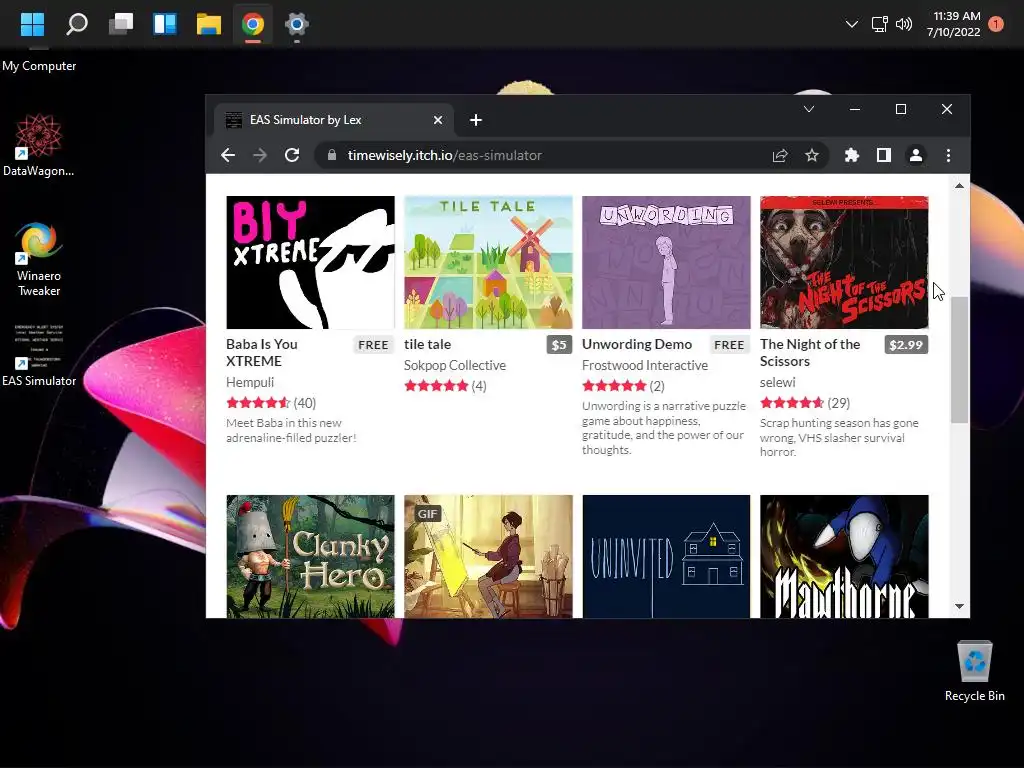The width and height of the screenshot is (1024, 768).
Task: Visit selewi author page
Action: [x=778, y=382]
